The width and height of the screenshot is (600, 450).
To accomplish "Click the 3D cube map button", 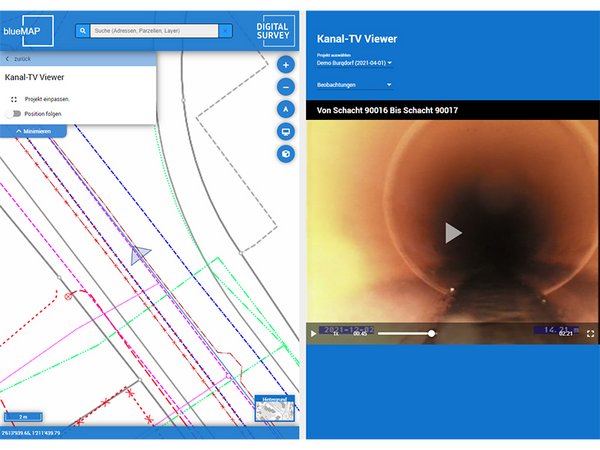I will [x=286, y=154].
